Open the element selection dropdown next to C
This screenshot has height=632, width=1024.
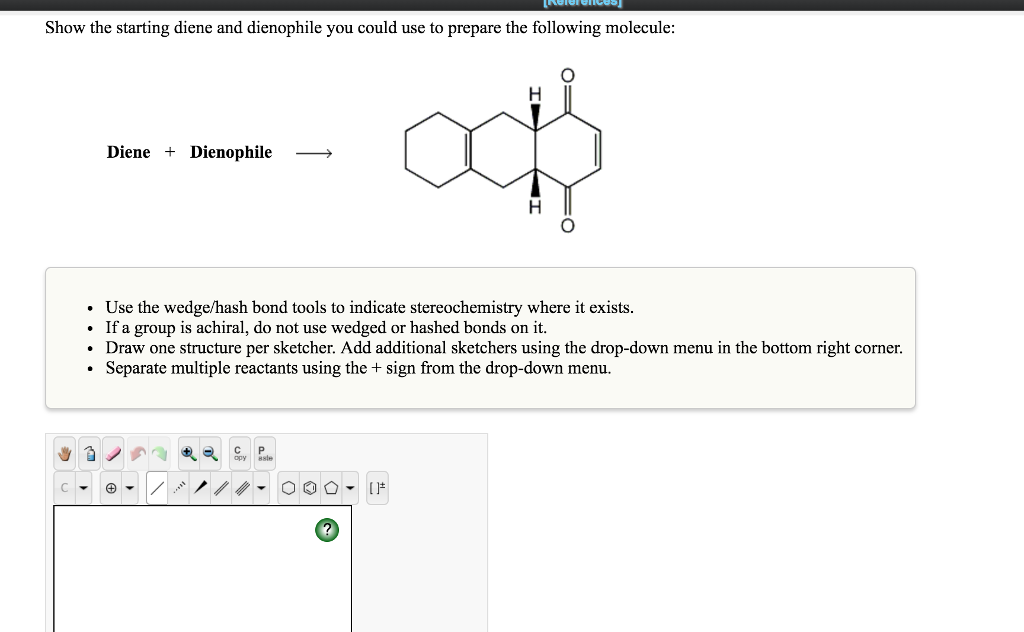coord(82,487)
